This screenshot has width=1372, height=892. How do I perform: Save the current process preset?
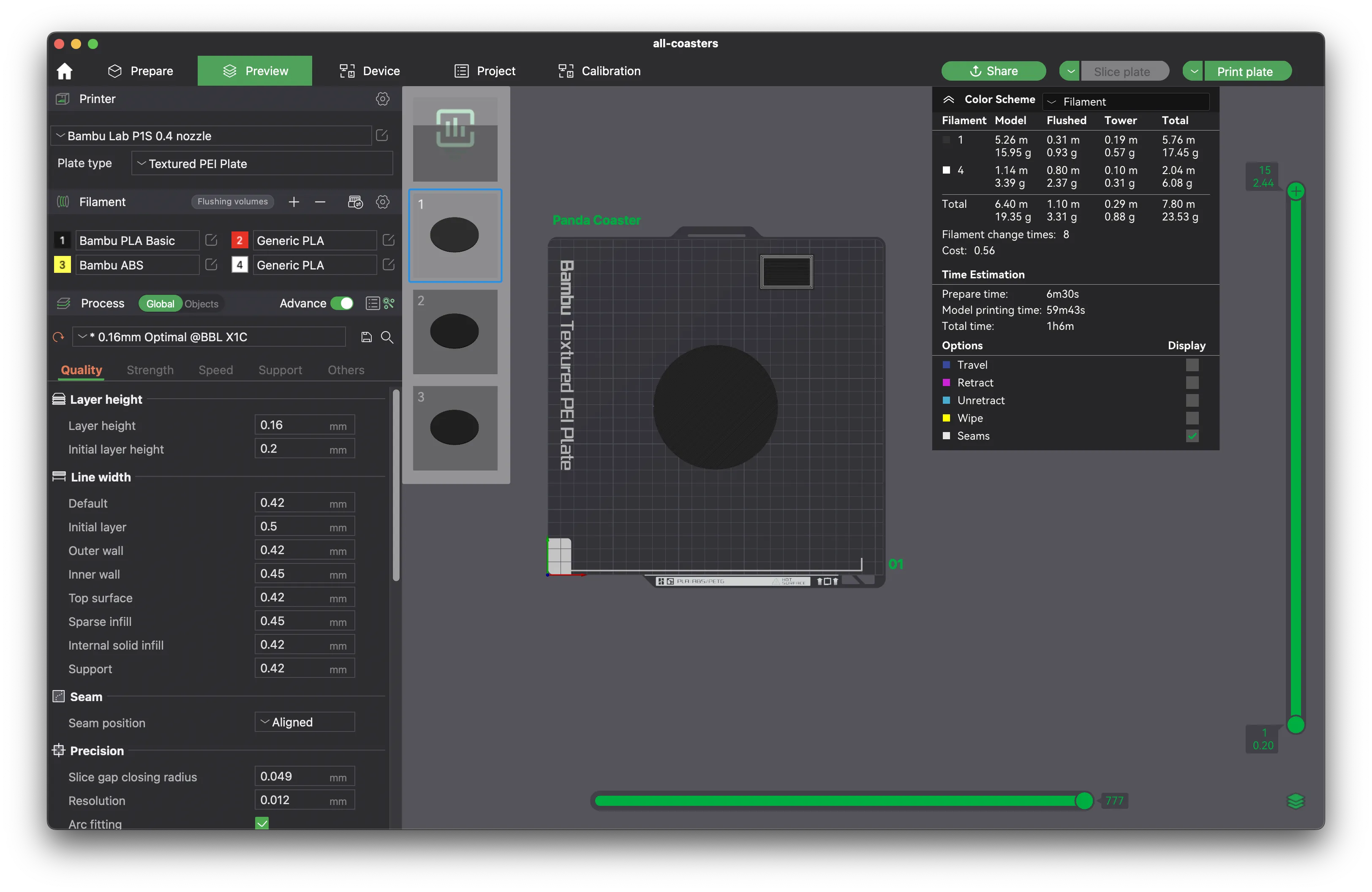point(366,337)
